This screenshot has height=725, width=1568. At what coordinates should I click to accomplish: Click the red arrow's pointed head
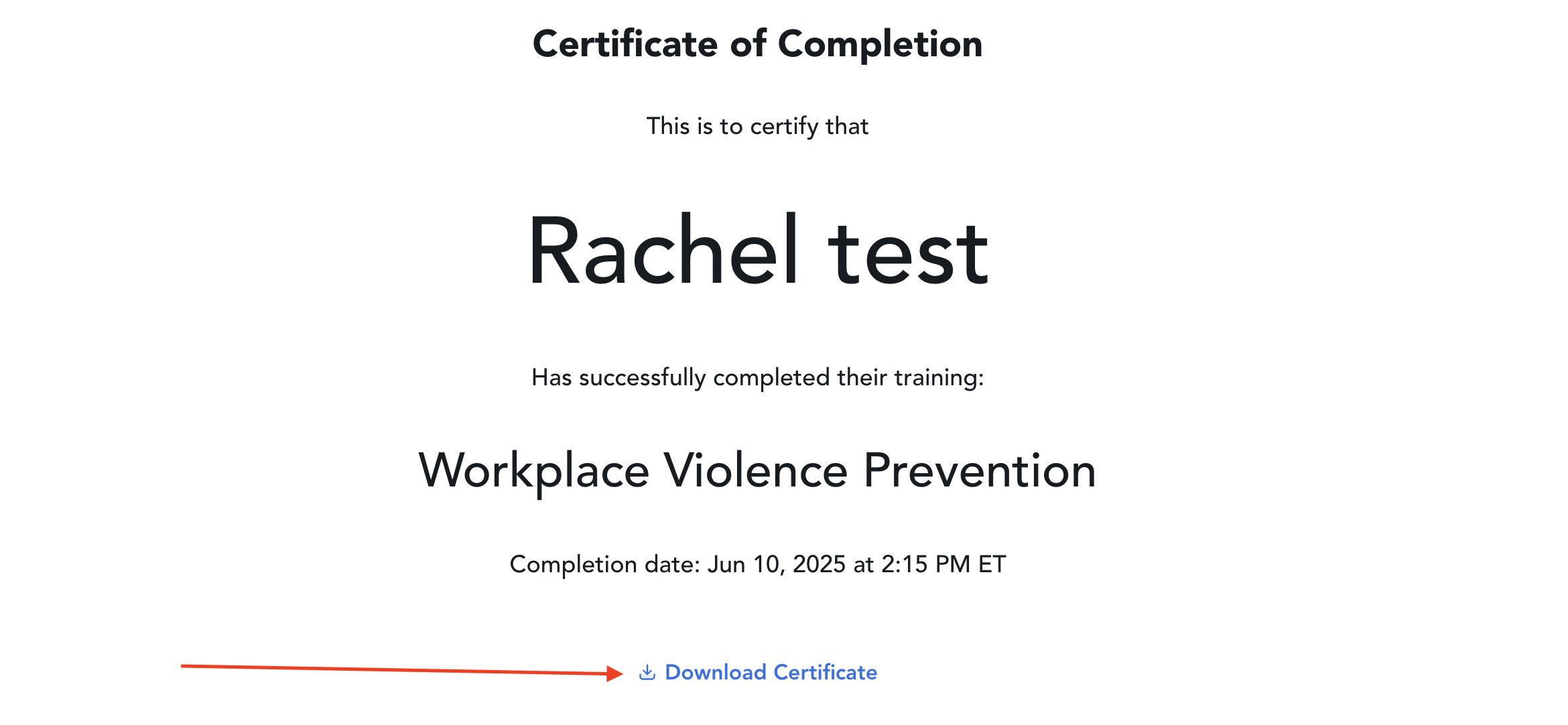pos(614,673)
